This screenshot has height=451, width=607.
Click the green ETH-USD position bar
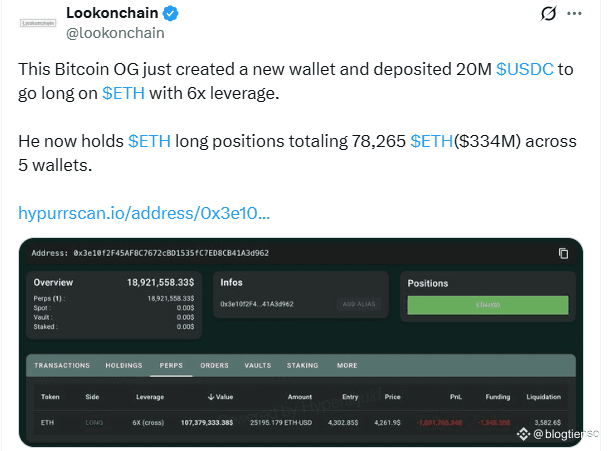coord(488,305)
